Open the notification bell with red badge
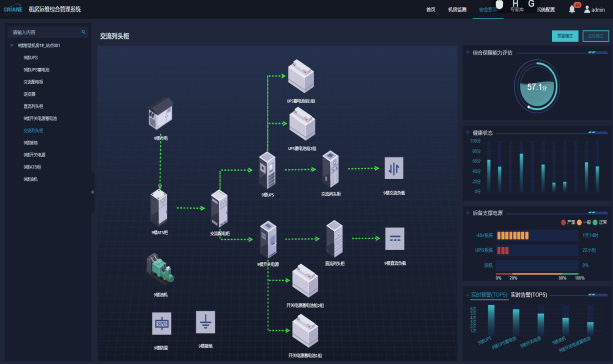613x364 pixels. coord(572,9)
